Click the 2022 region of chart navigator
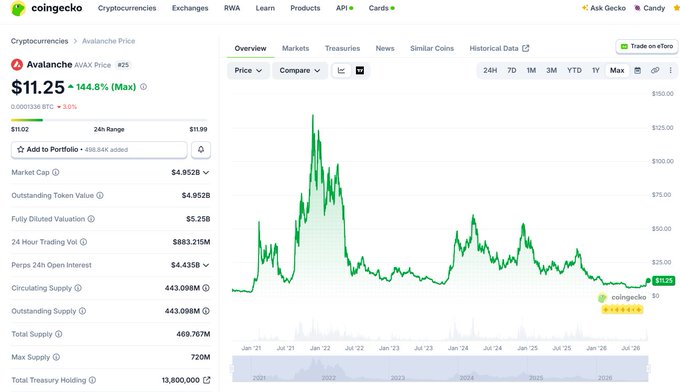This screenshot has width=680, height=392. [x=329, y=377]
